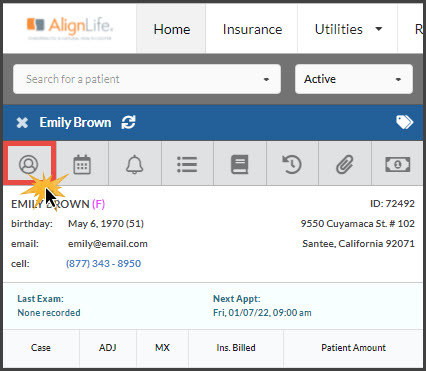
Task: Expand the Utilities menu
Action: click(x=348, y=29)
